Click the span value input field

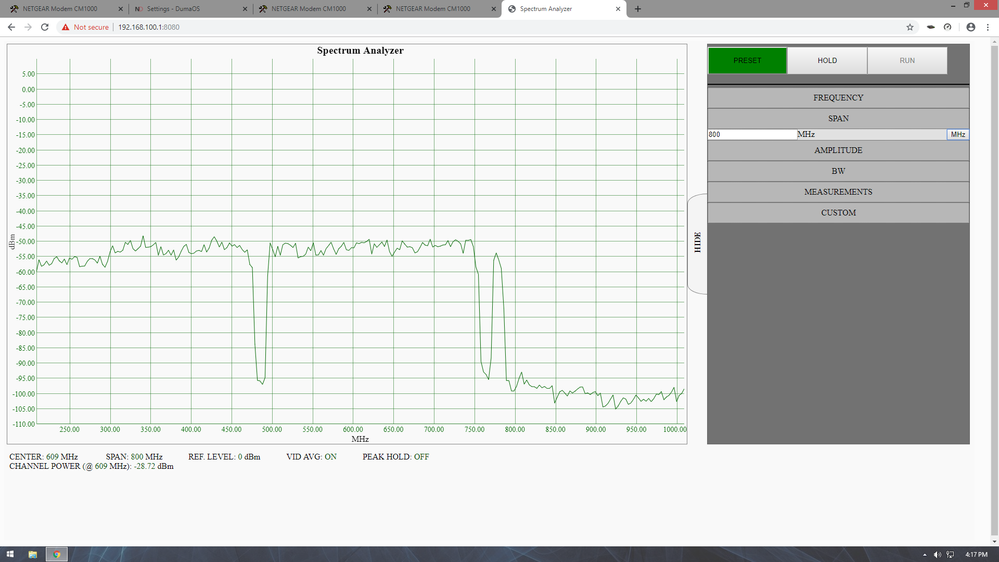[x=752, y=134]
